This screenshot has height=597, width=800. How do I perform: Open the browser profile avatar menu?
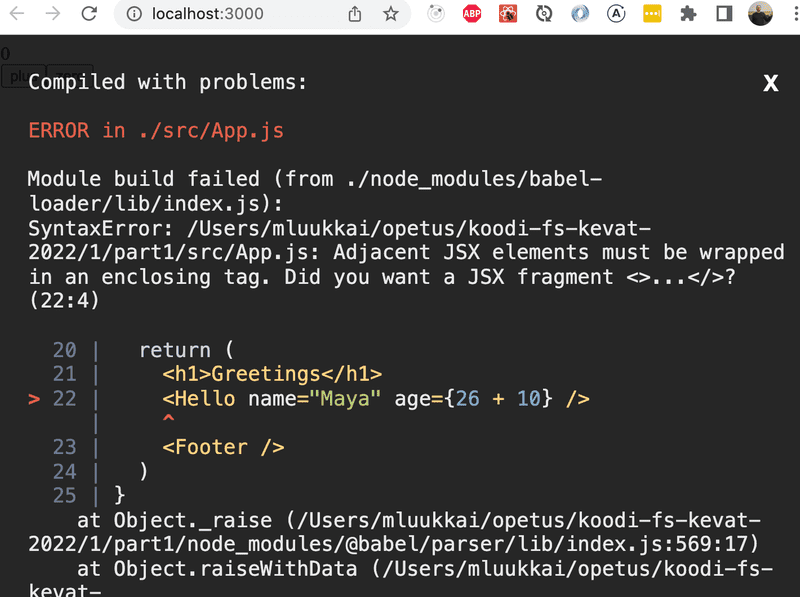[x=759, y=14]
